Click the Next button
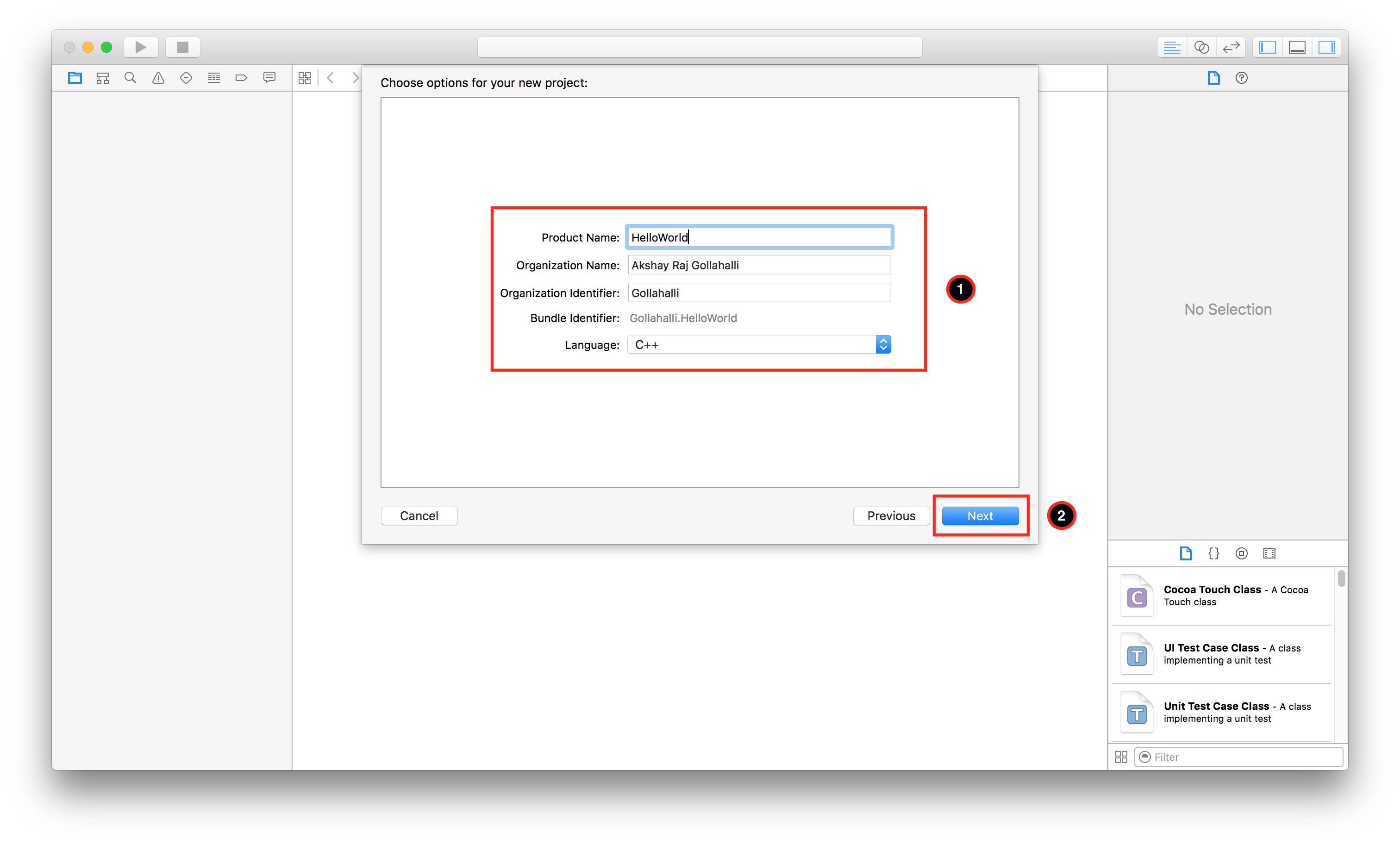The image size is (1400, 844). [980, 516]
